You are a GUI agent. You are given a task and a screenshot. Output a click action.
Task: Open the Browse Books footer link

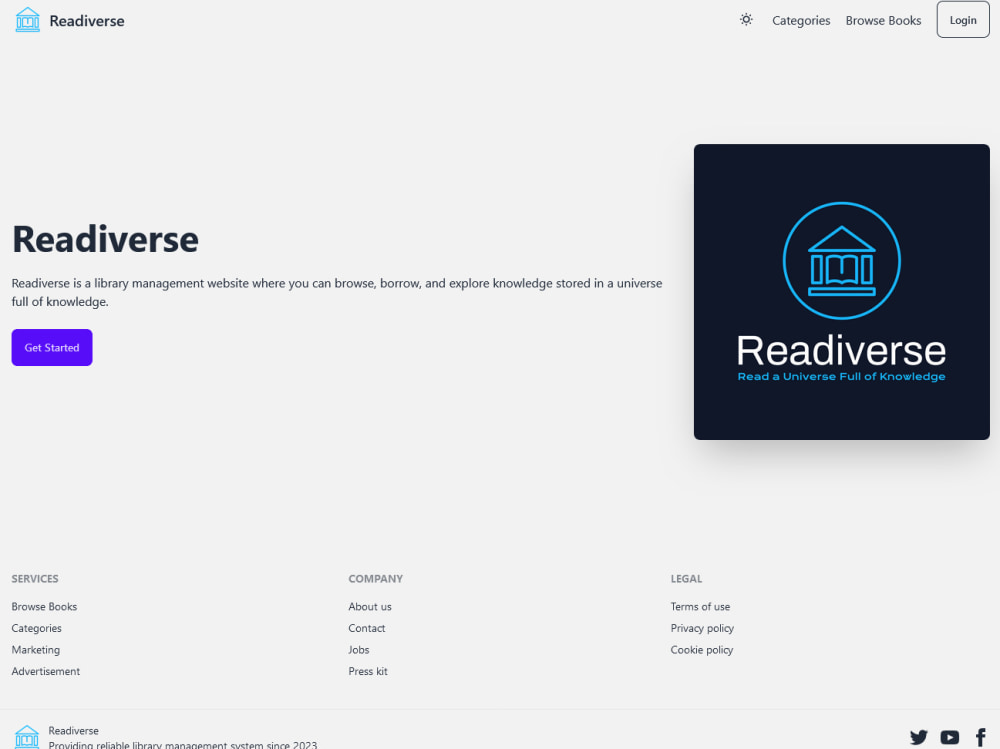(x=44, y=606)
